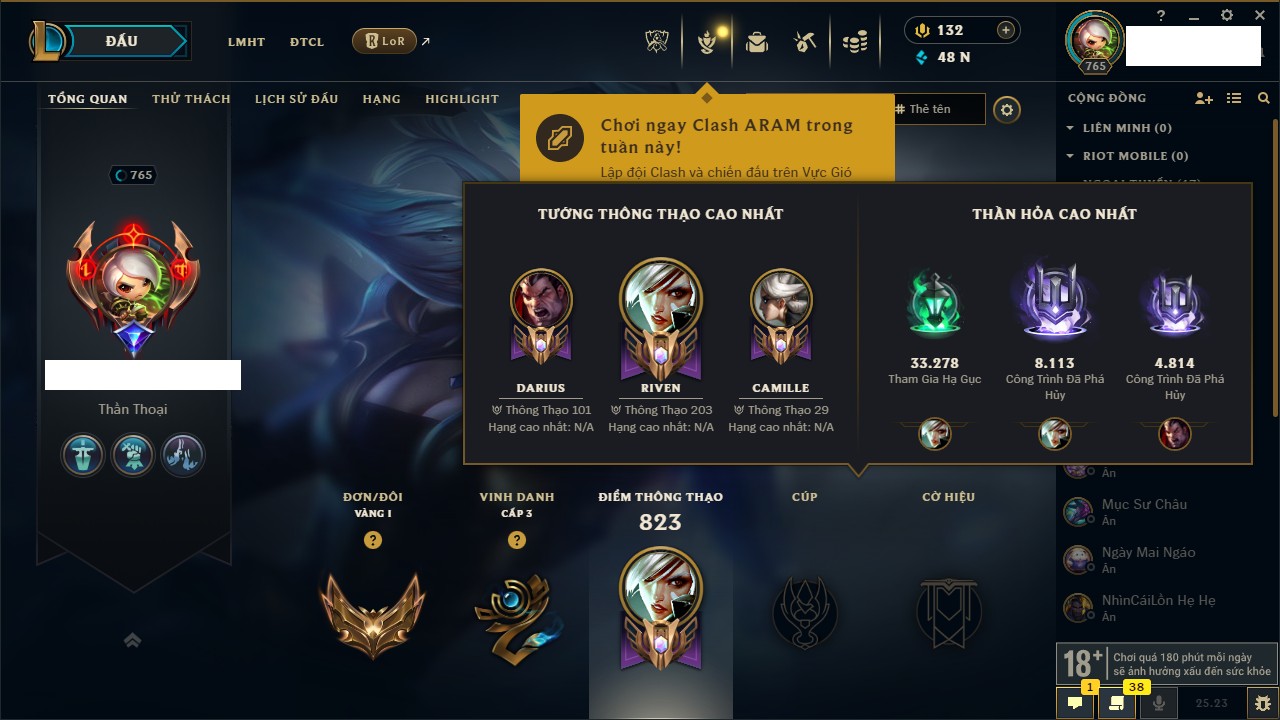The width and height of the screenshot is (1280, 720).
Task: Open profile settings gear icon
Action: coord(1007,110)
